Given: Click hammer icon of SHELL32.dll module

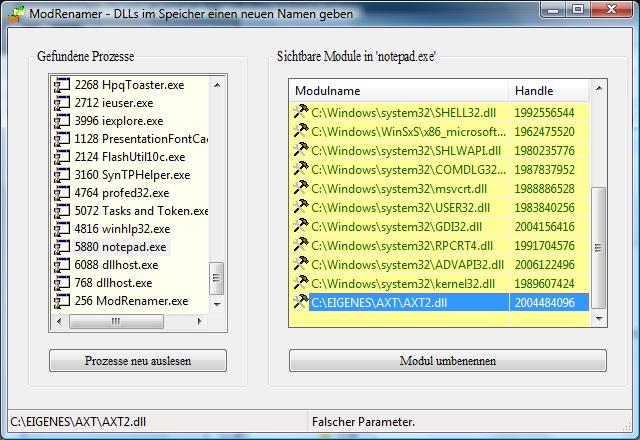Looking at the screenshot, I should pos(301,112).
